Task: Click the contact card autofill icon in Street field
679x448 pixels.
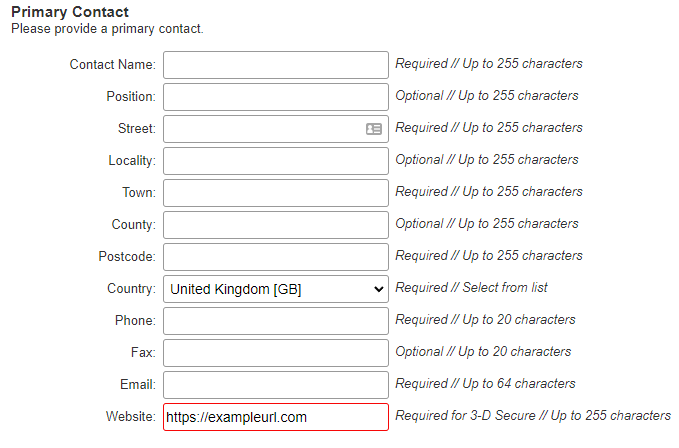Action: point(373,129)
